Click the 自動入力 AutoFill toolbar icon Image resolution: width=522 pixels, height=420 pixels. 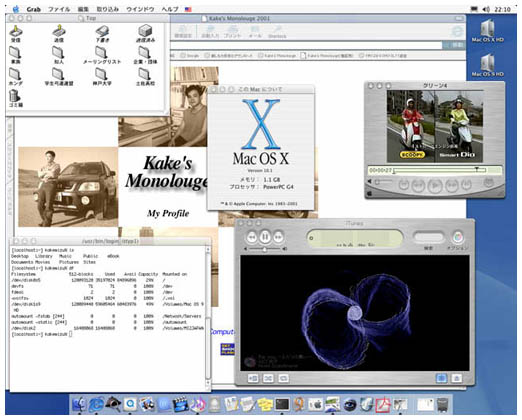pyautogui.click(x=210, y=32)
